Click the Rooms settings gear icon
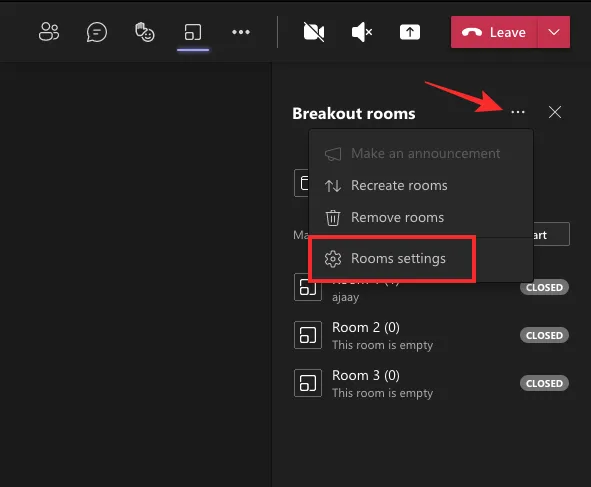Image resolution: width=591 pixels, height=487 pixels. tap(333, 259)
